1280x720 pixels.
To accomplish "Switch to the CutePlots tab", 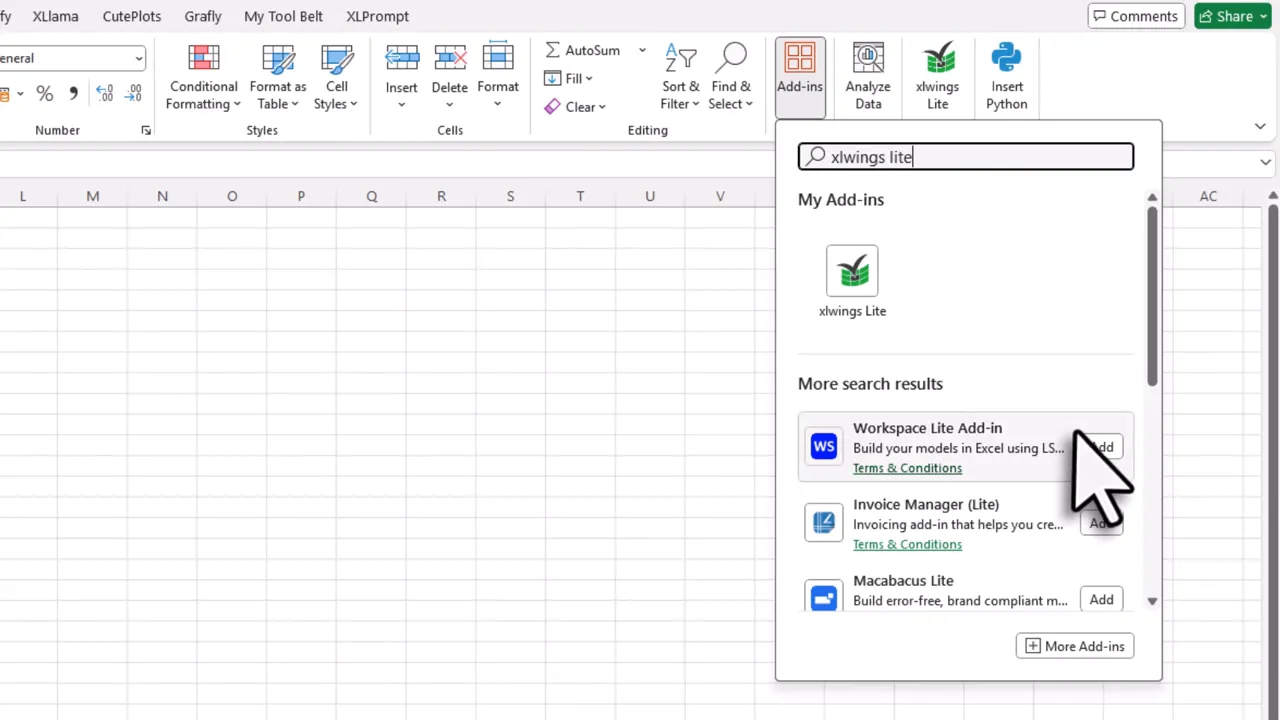I will click(131, 16).
